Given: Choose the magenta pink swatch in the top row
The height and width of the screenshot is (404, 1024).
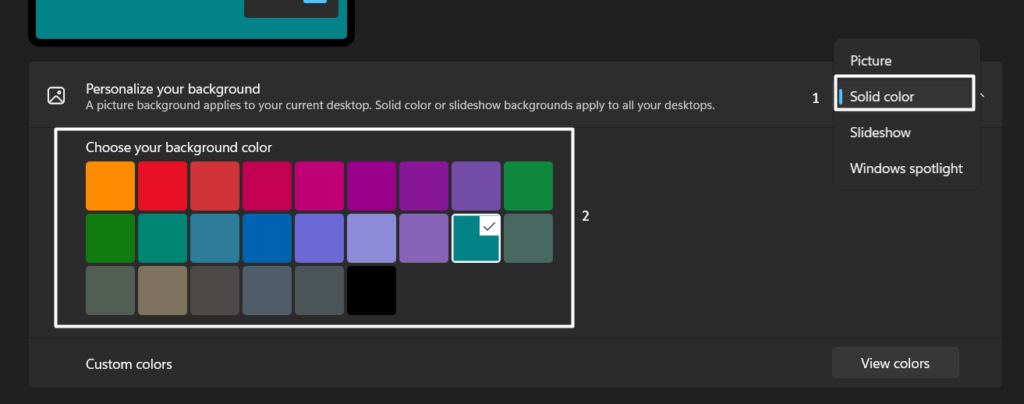Looking at the screenshot, I should pyautogui.click(x=319, y=186).
